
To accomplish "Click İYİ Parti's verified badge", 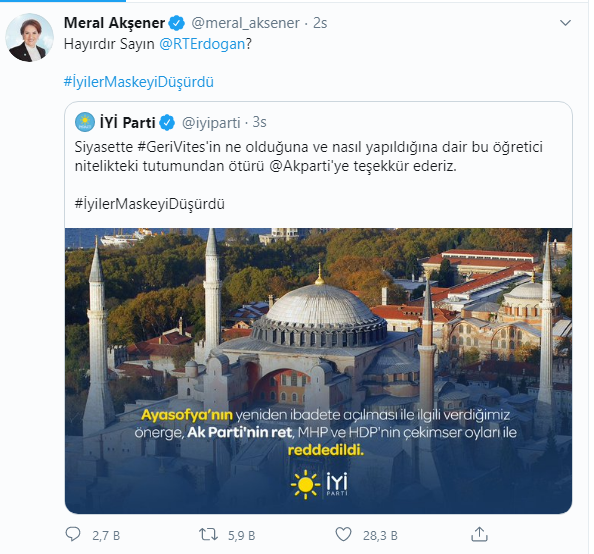I will [x=167, y=122].
